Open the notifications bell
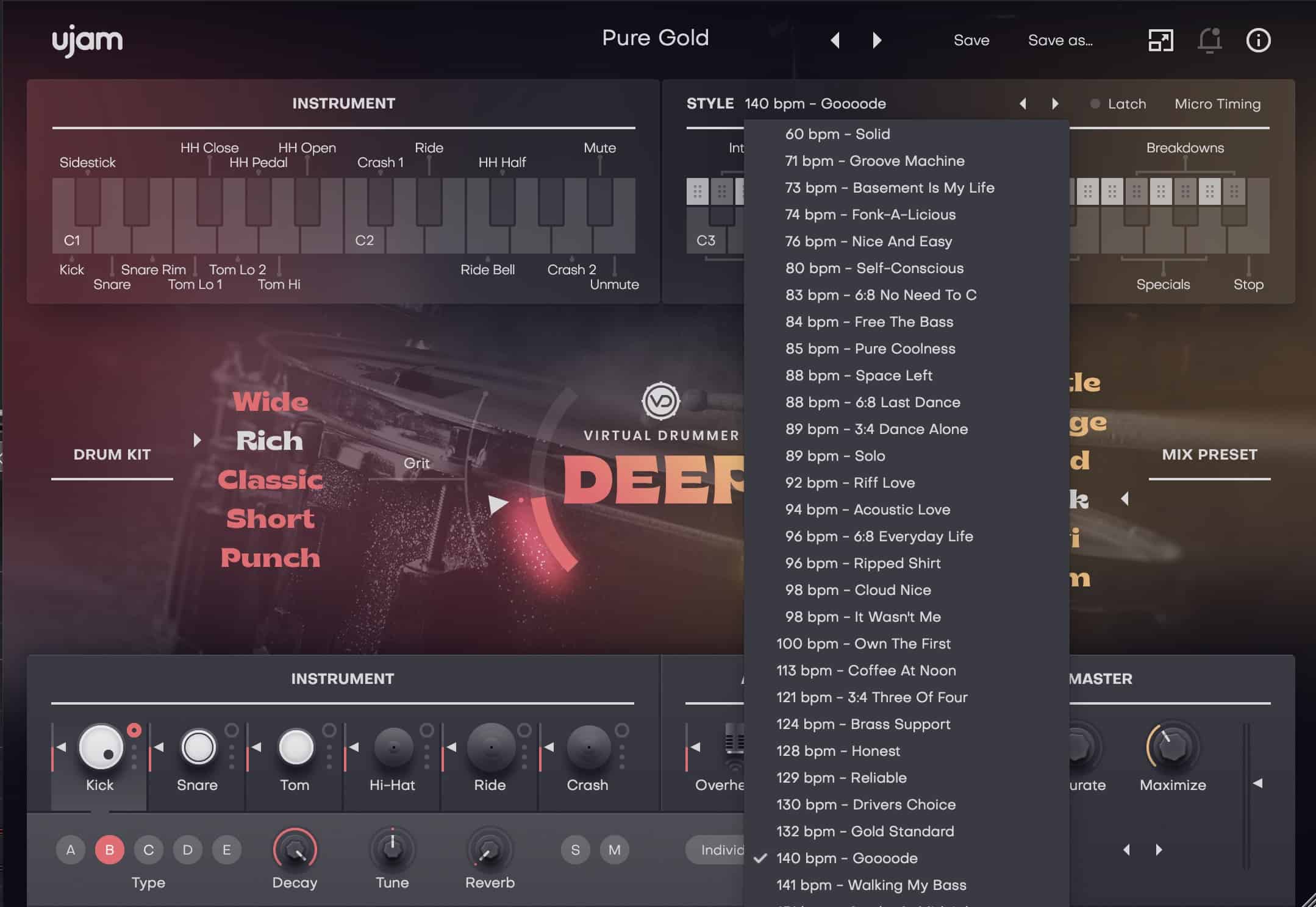This screenshot has height=907, width=1316. (x=1209, y=40)
